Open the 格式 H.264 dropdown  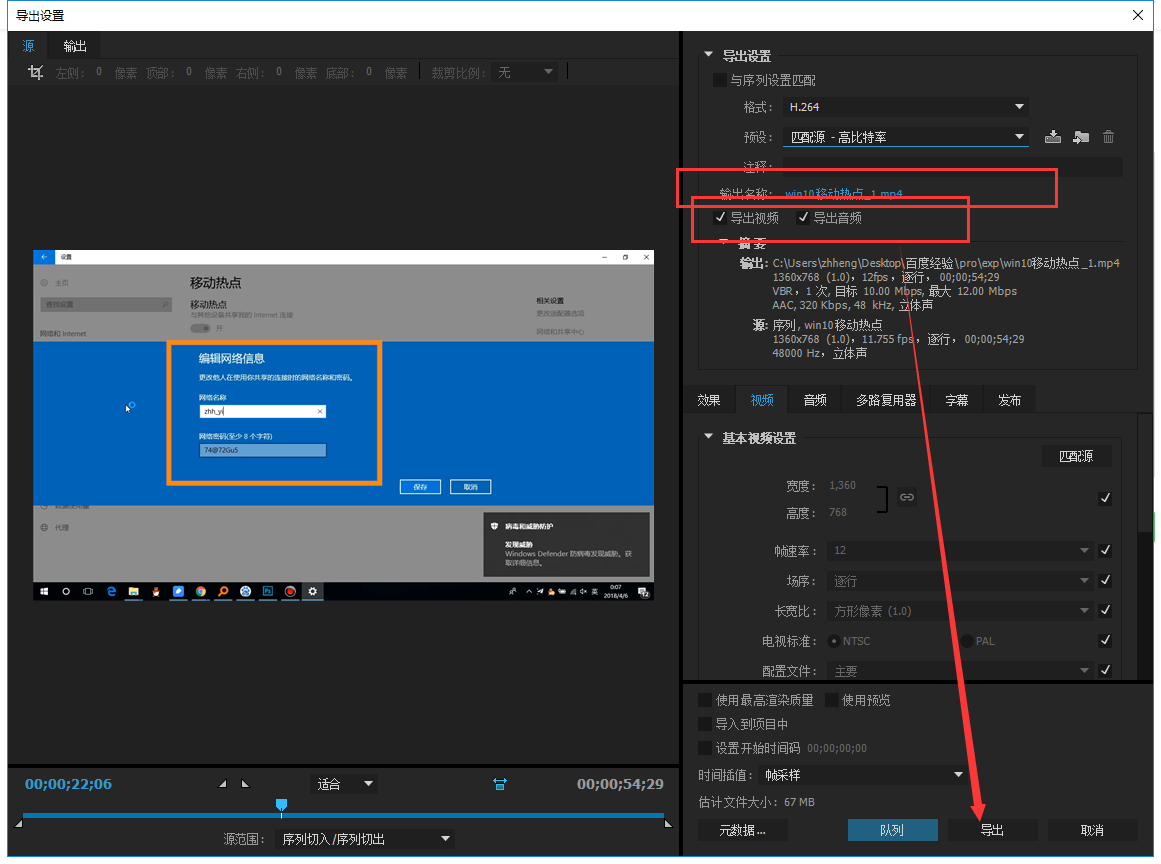click(x=905, y=107)
